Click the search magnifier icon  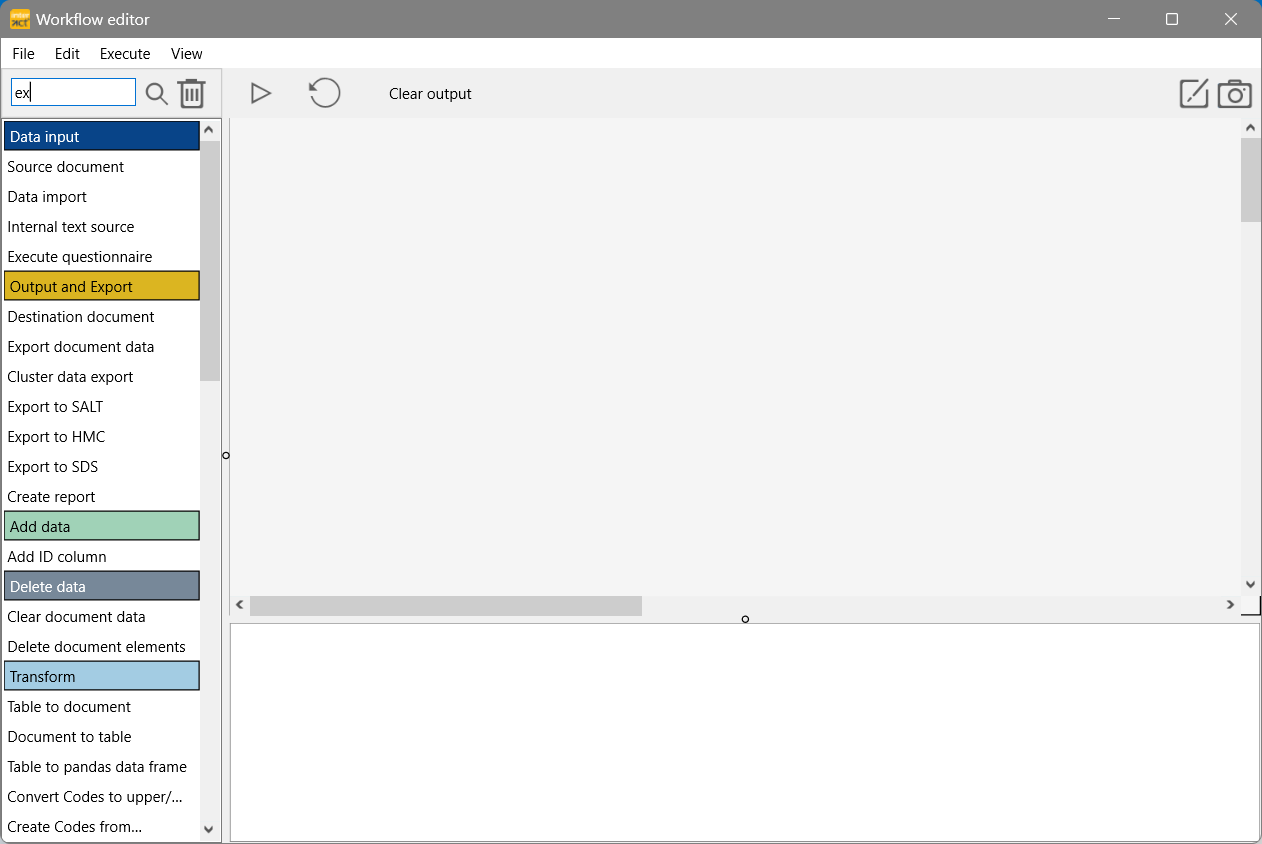[157, 94]
